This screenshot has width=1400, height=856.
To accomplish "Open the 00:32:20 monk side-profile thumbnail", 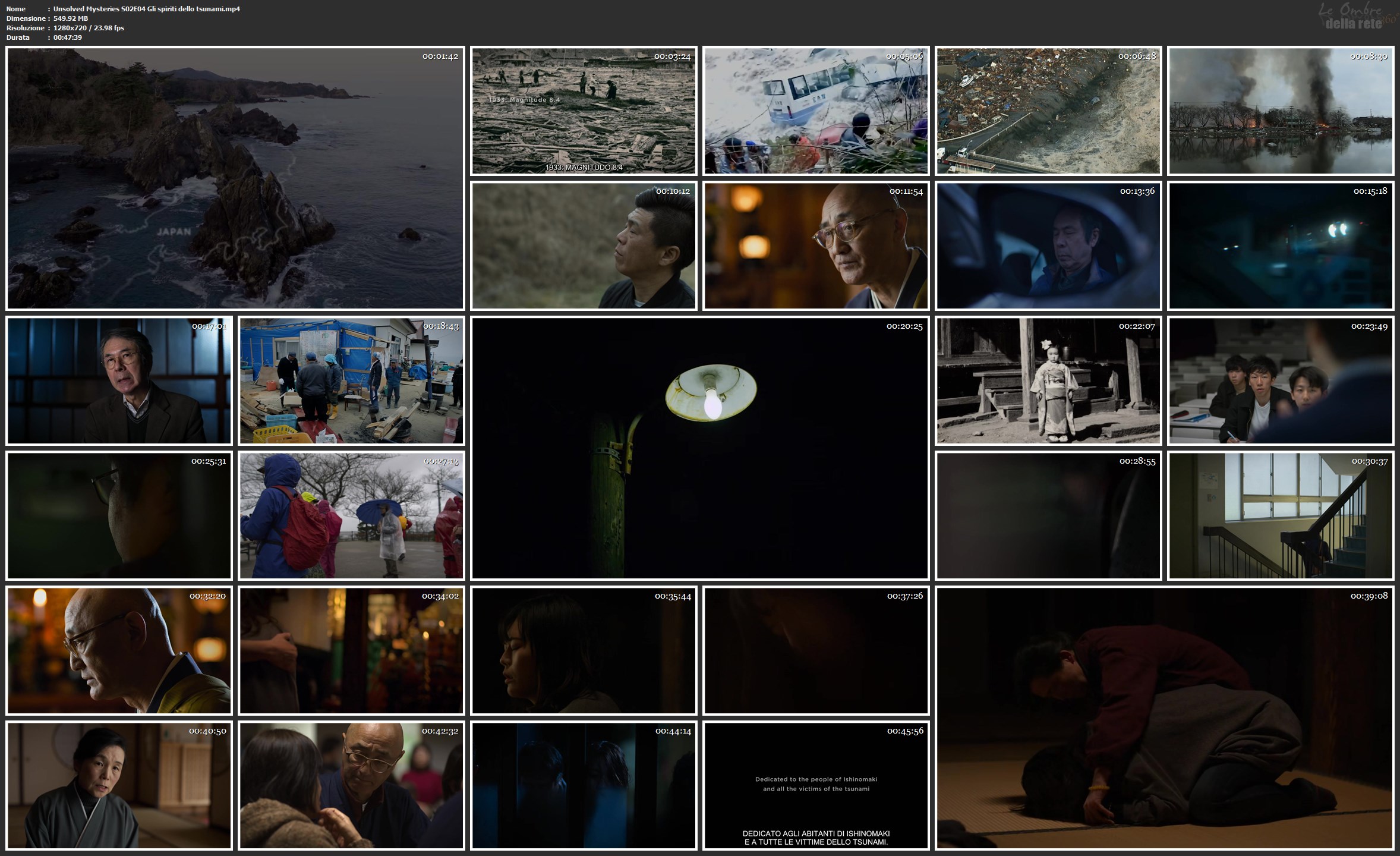I will (119, 651).
